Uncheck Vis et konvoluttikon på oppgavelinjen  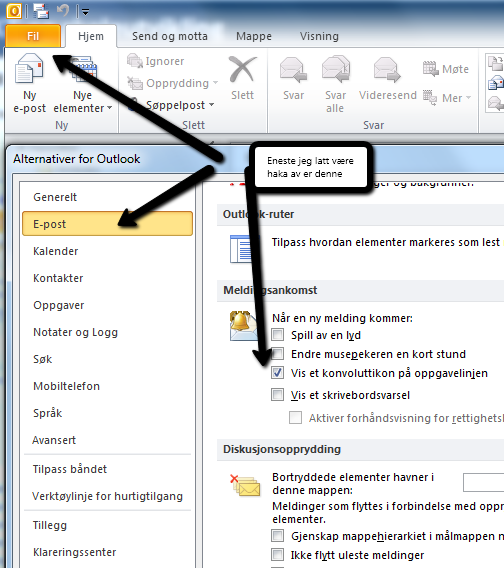point(278,373)
